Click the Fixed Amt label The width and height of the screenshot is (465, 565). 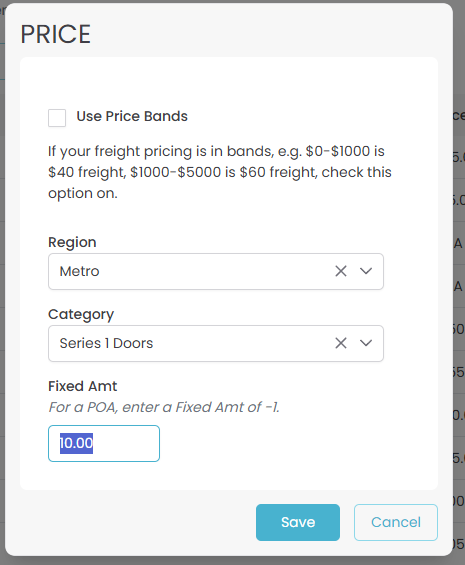pos(83,386)
